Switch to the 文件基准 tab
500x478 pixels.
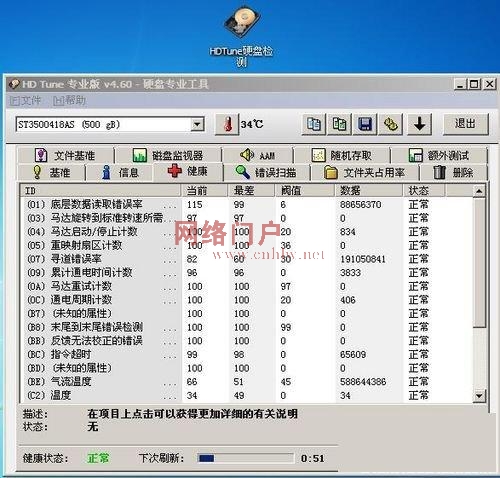tap(66, 155)
